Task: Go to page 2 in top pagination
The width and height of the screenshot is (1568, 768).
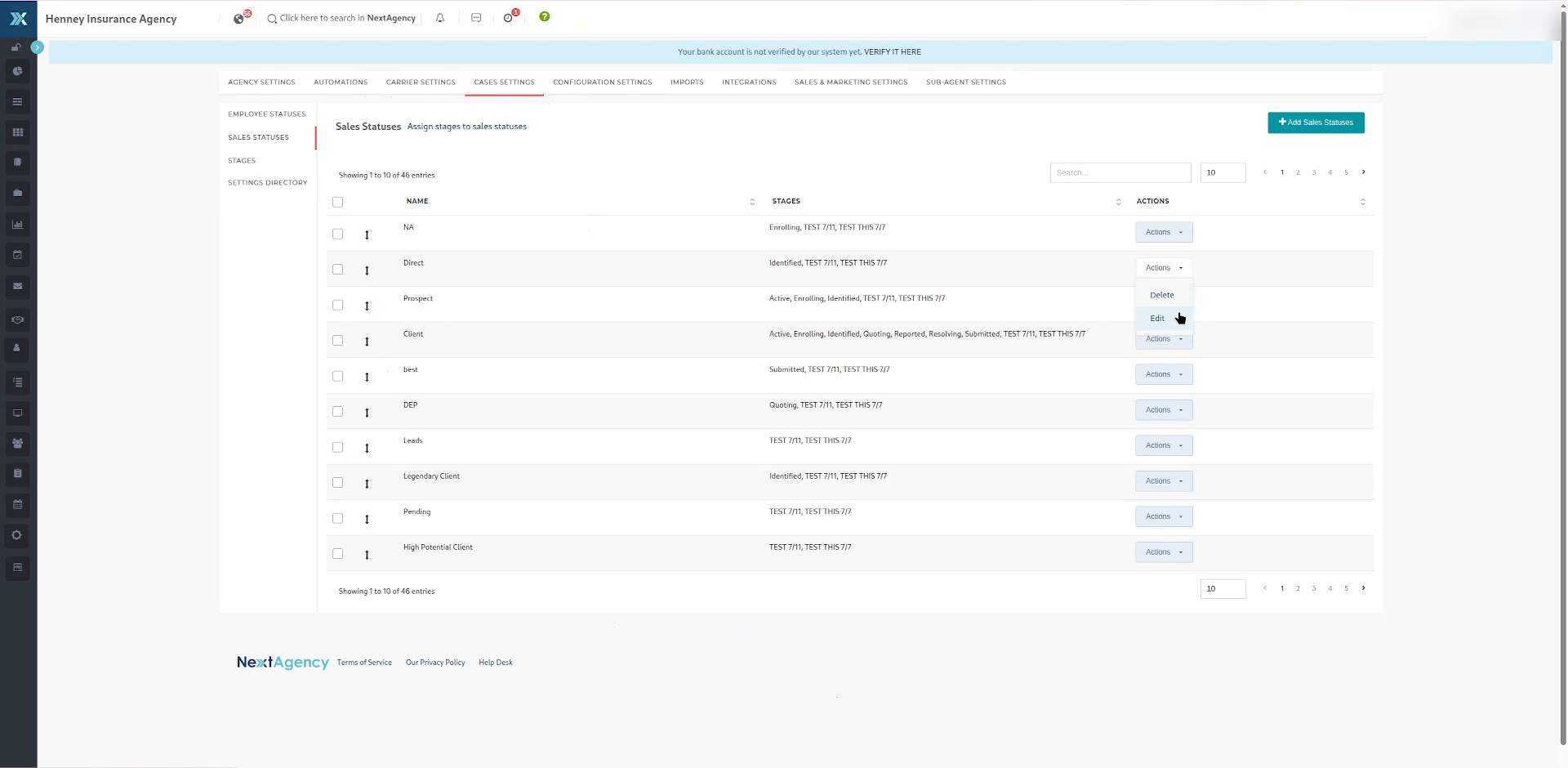Action: 1298,172
